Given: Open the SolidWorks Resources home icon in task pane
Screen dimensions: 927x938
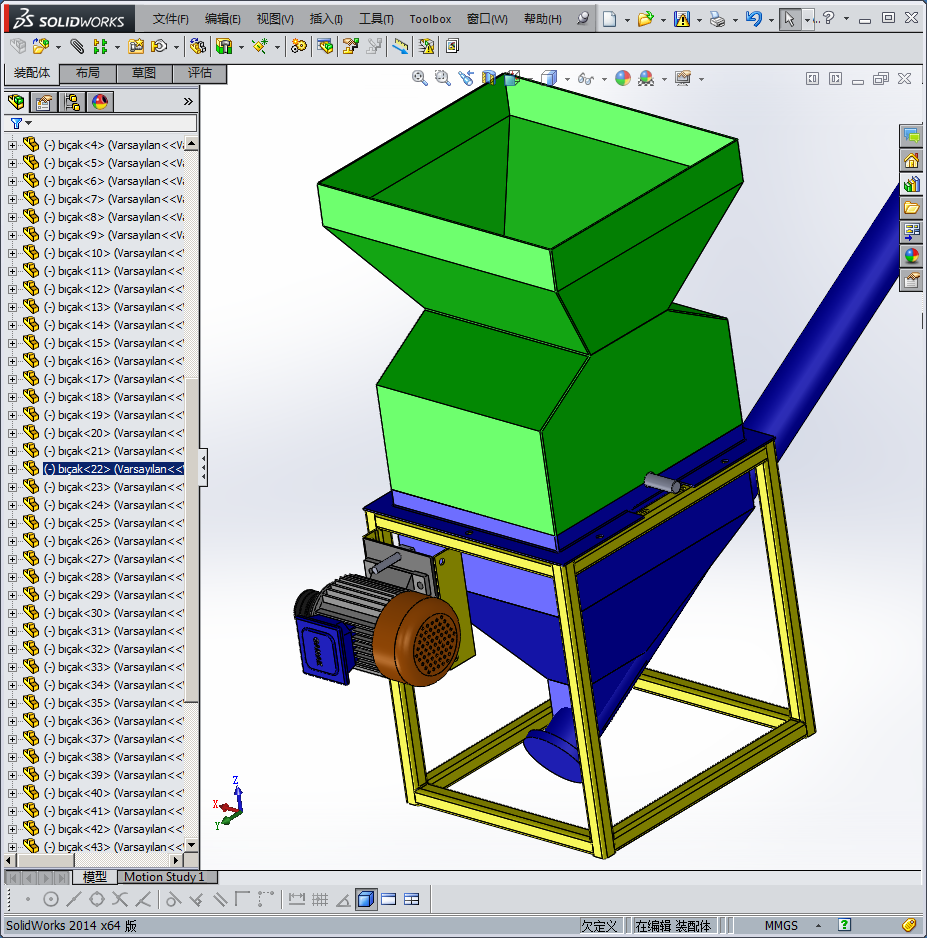Looking at the screenshot, I should [911, 160].
